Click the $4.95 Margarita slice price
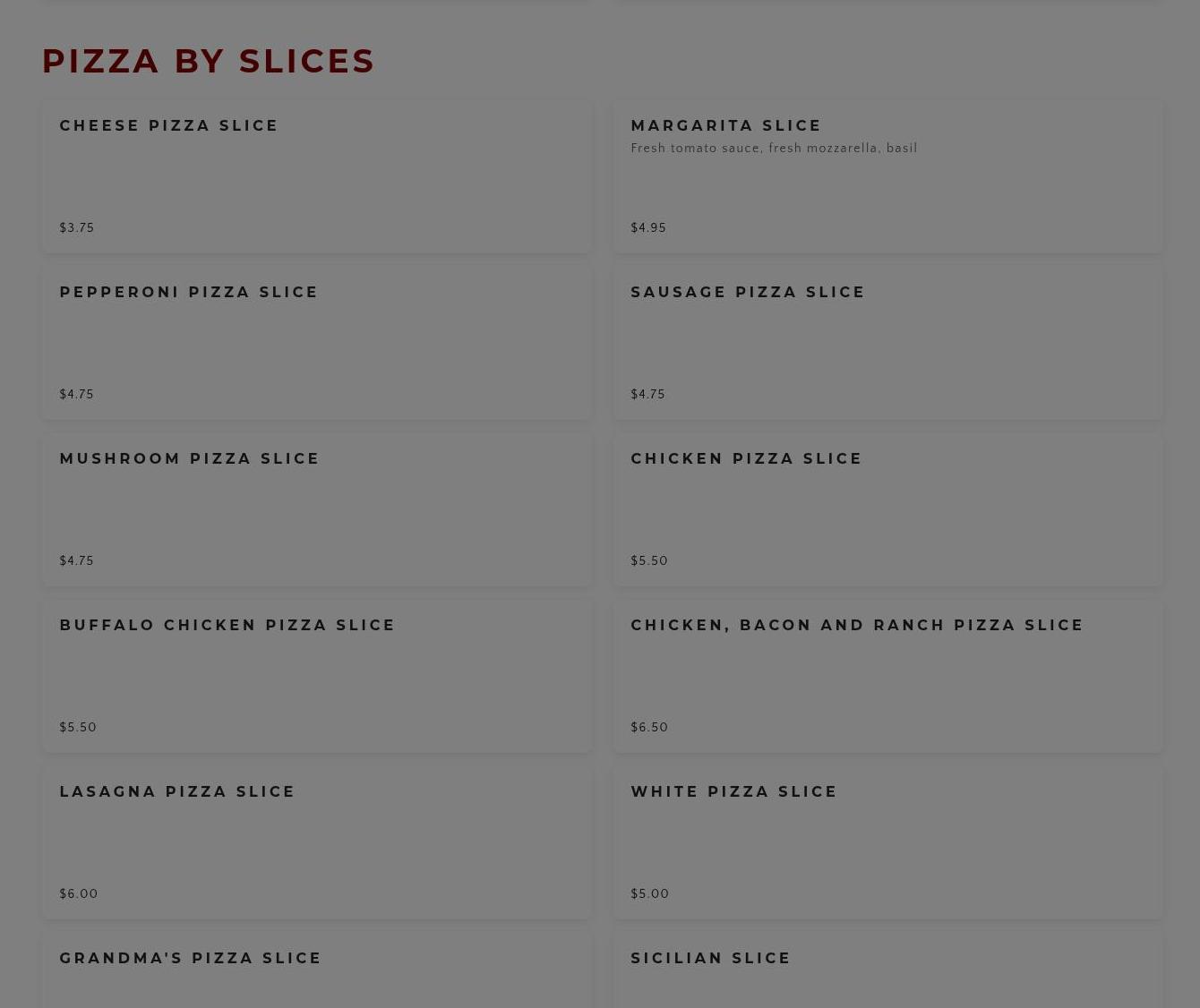 [x=648, y=228]
